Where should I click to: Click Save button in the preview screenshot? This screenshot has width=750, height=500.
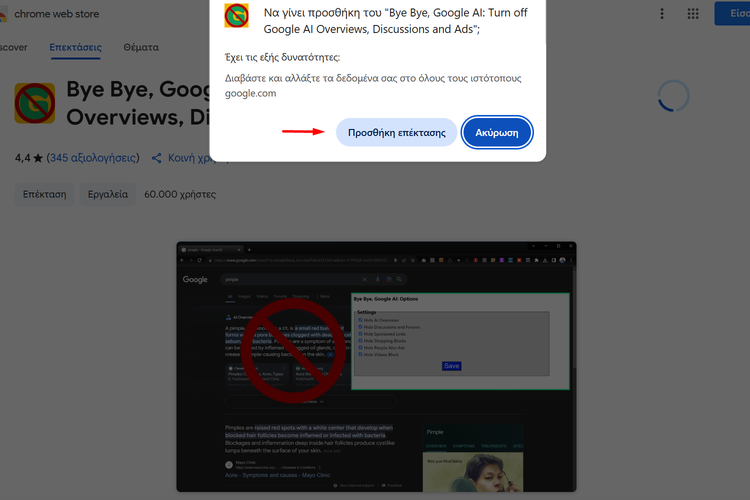[452, 366]
